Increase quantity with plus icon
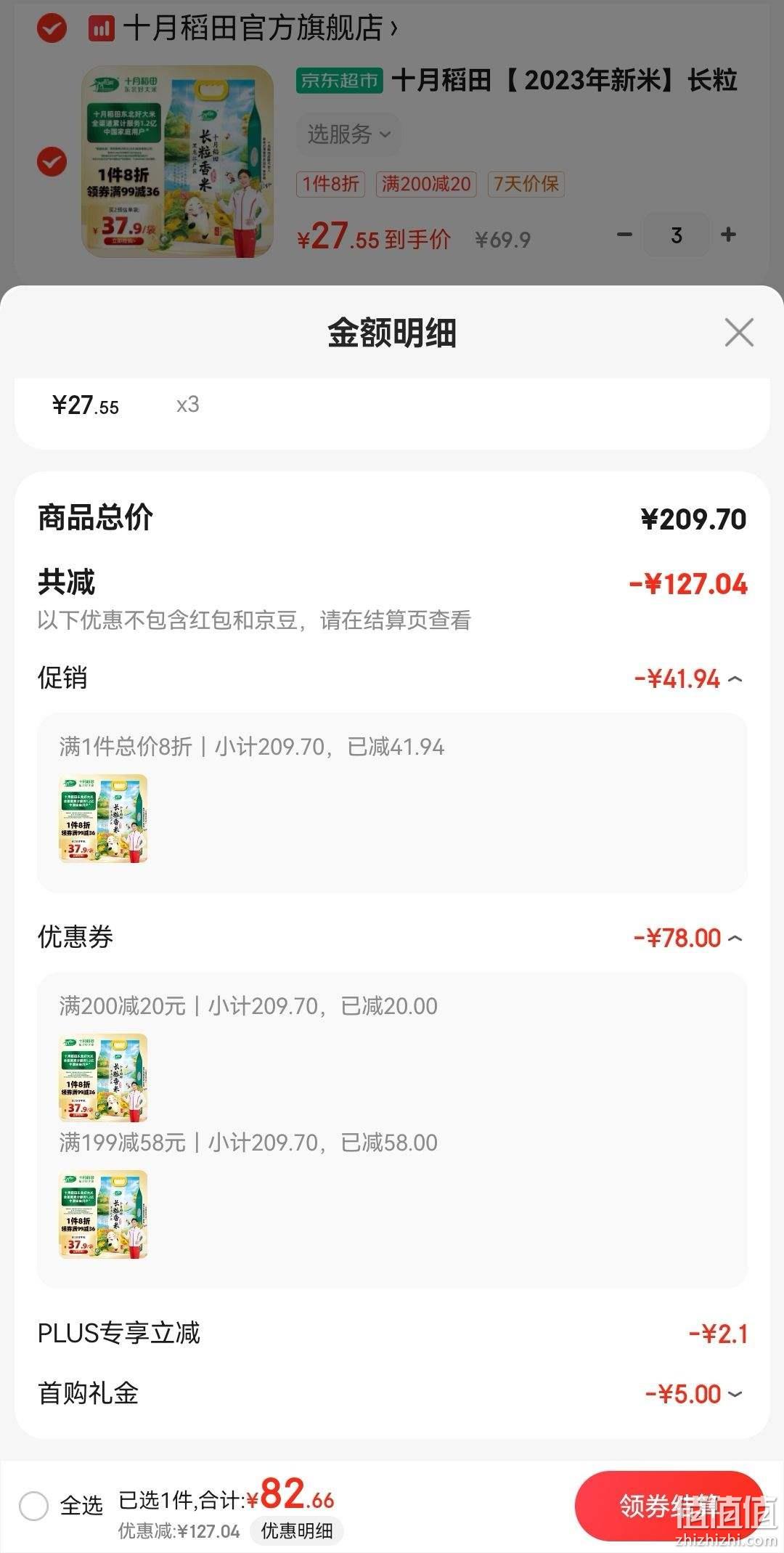The width and height of the screenshot is (784, 1553). 728,235
